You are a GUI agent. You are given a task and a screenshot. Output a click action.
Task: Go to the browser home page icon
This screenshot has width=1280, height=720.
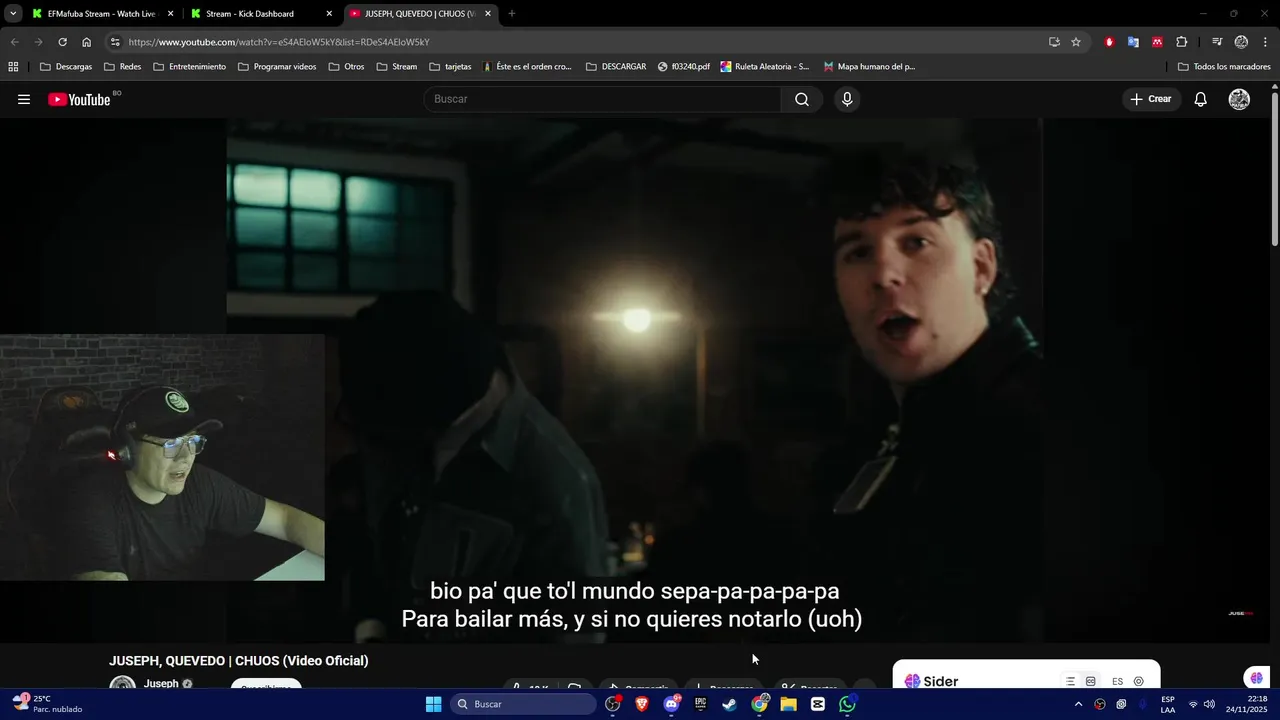click(x=86, y=42)
